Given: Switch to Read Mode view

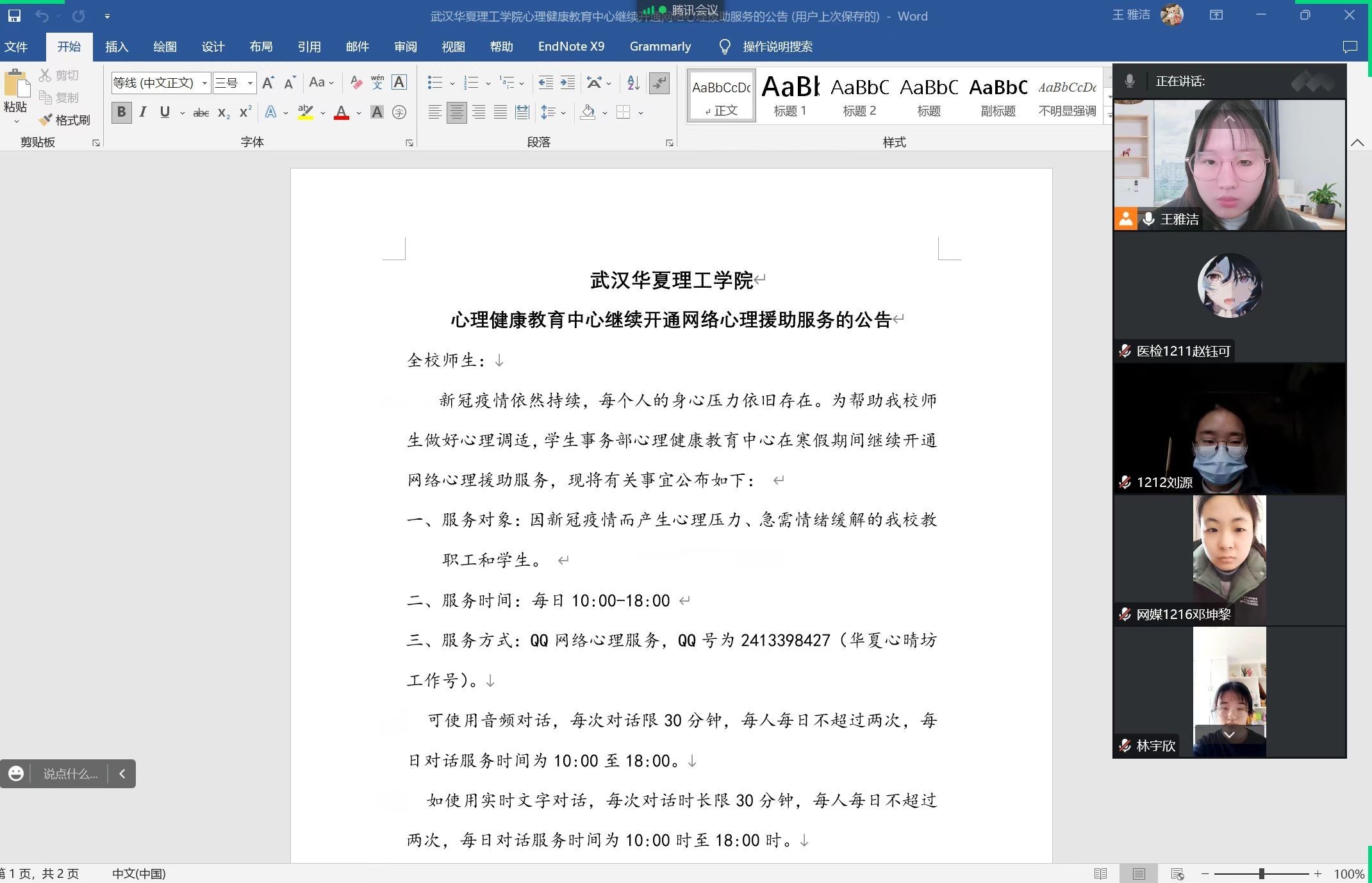Looking at the screenshot, I should coord(1101,874).
